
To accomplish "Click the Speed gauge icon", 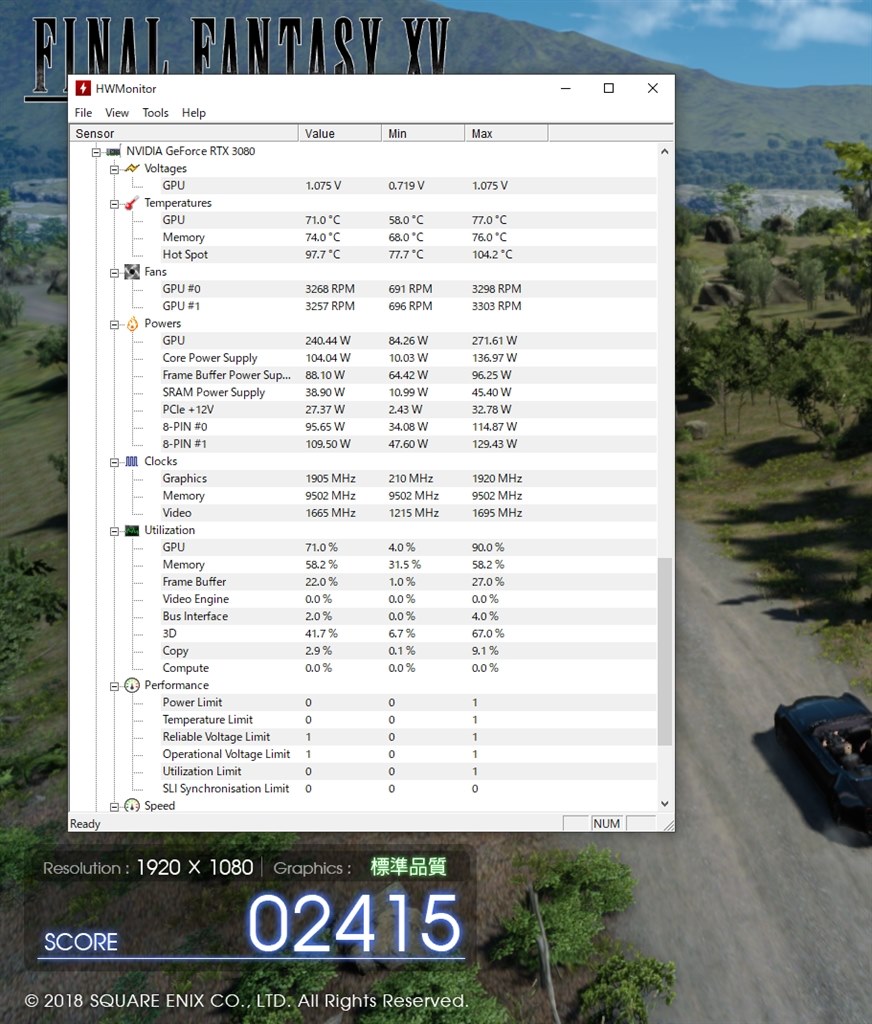I will click(x=132, y=806).
